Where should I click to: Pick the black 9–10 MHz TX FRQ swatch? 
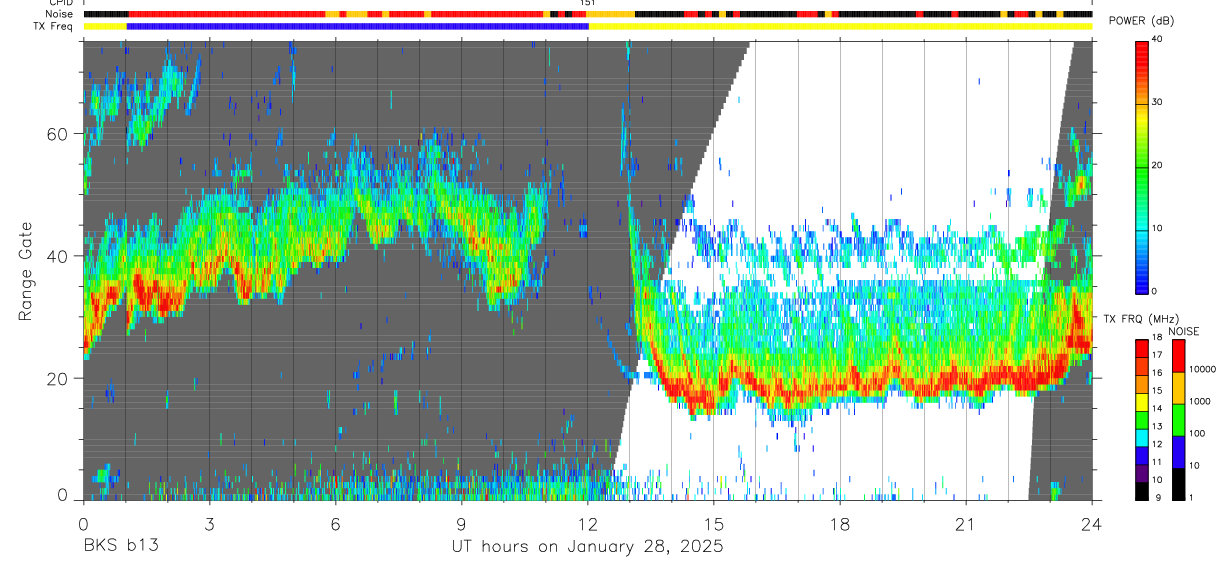(1141, 490)
